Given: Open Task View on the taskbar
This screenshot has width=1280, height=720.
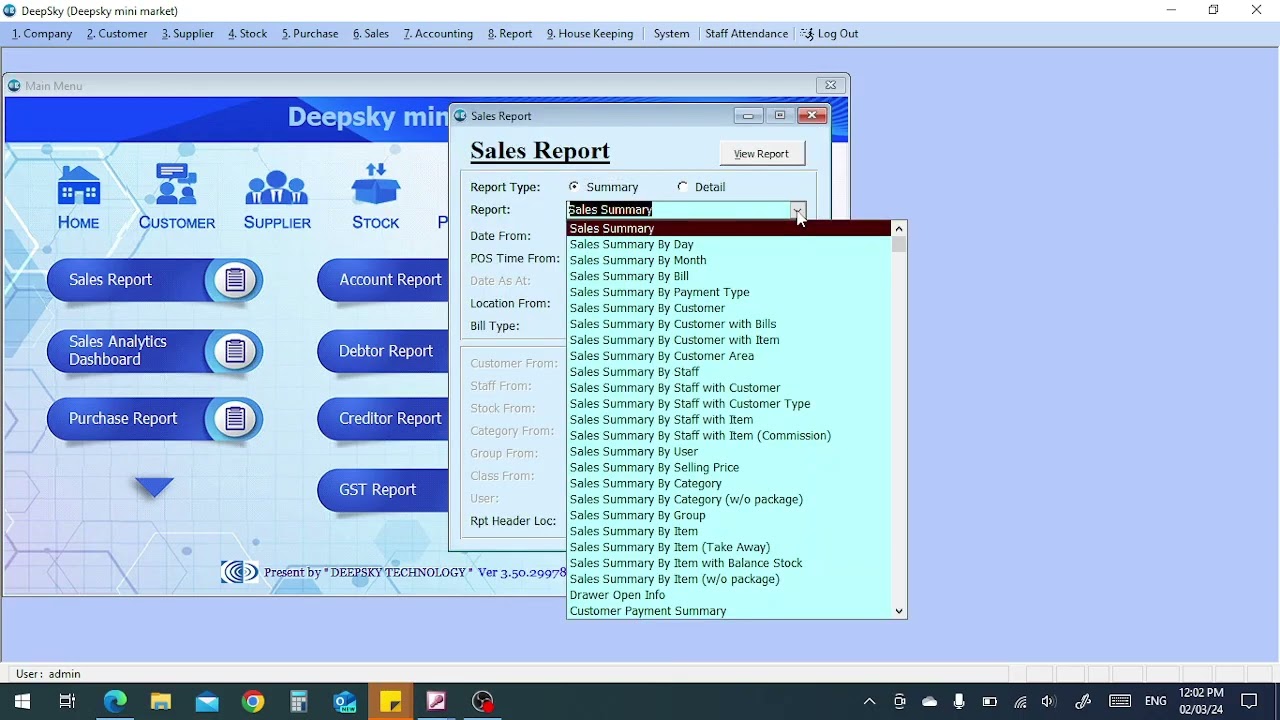Looking at the screenshot, I should [x=67, y=701].
